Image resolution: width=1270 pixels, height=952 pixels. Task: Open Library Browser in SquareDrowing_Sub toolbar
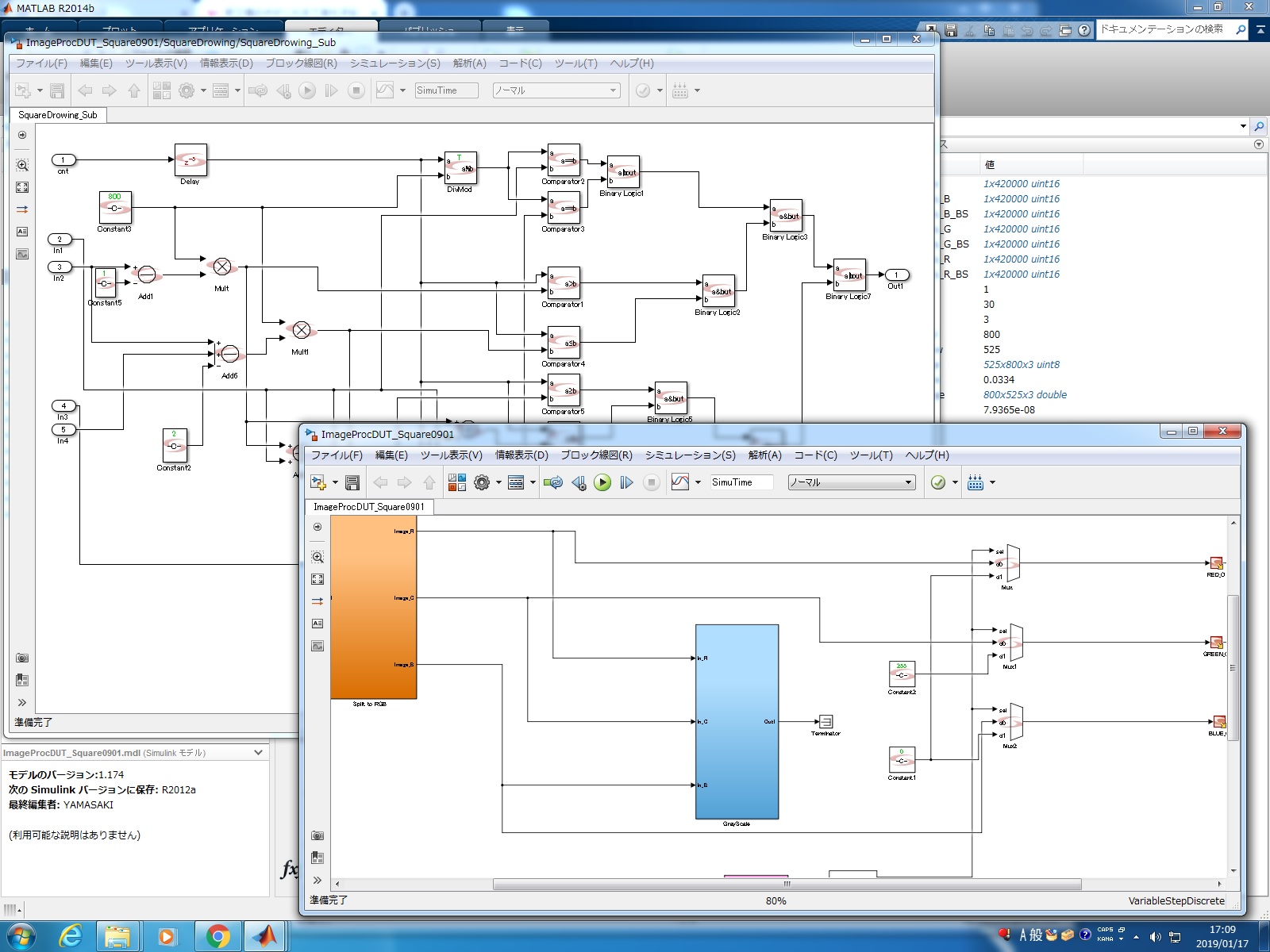coord(162,90)
